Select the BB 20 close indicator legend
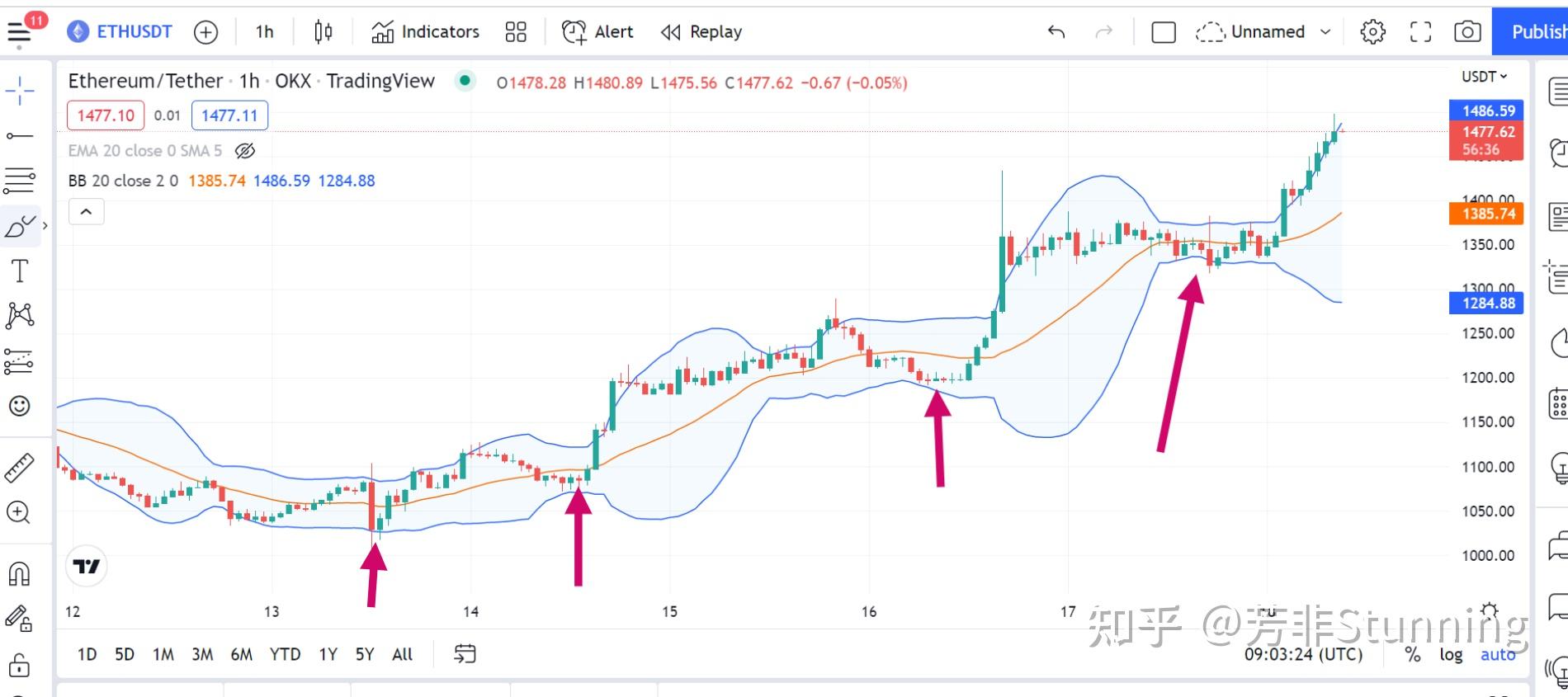Viewport: 1568px width, 697px height. click(x=123, y=181)
